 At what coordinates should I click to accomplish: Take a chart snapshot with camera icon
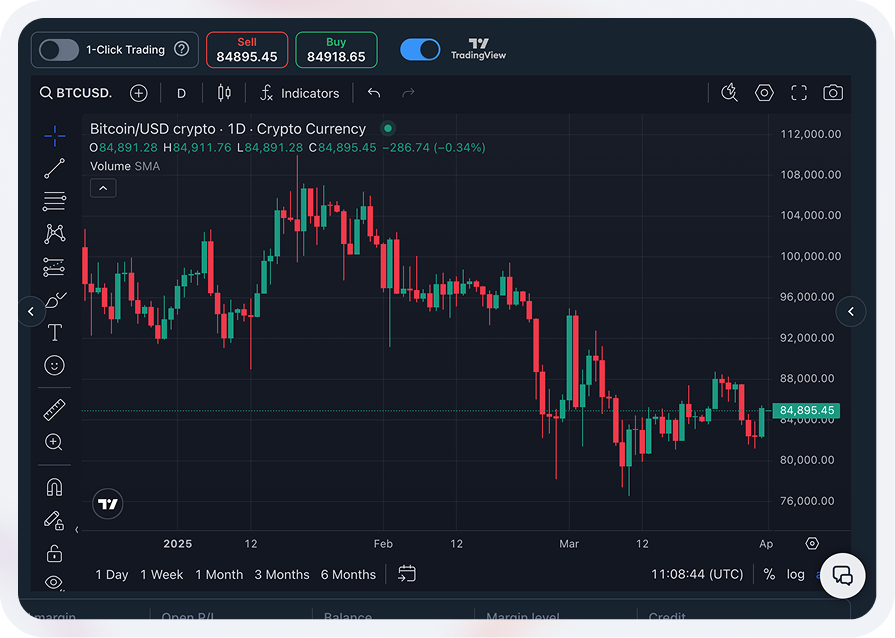(x=832, y=93)
